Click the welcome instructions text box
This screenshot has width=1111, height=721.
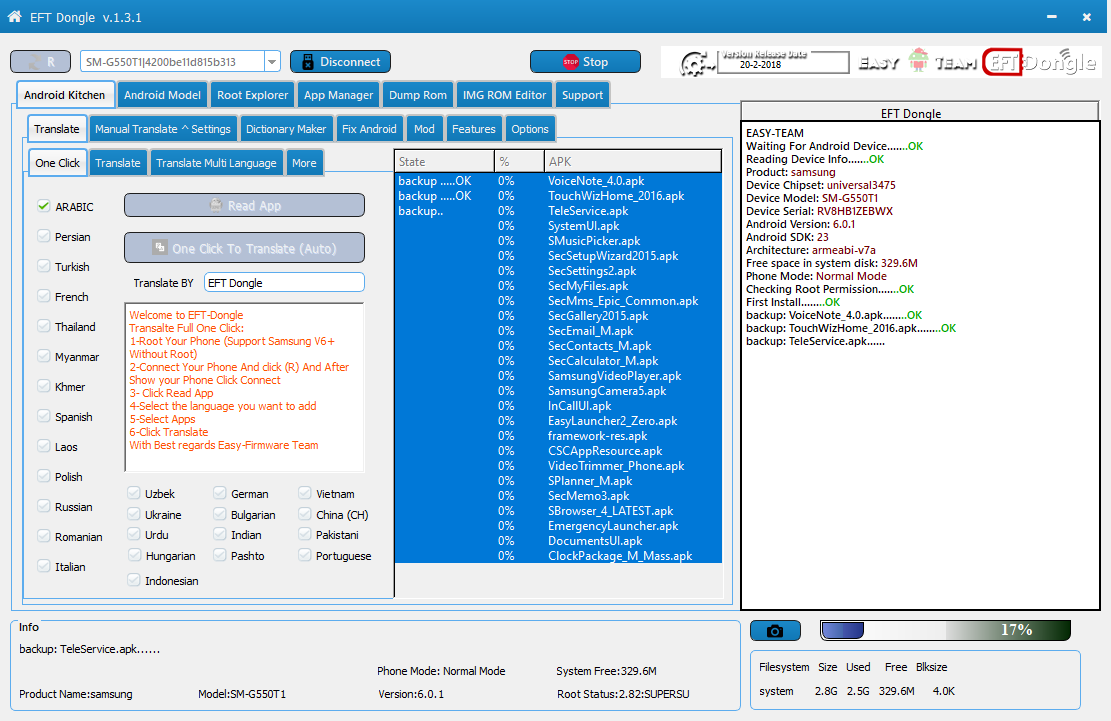coord(244,387)
